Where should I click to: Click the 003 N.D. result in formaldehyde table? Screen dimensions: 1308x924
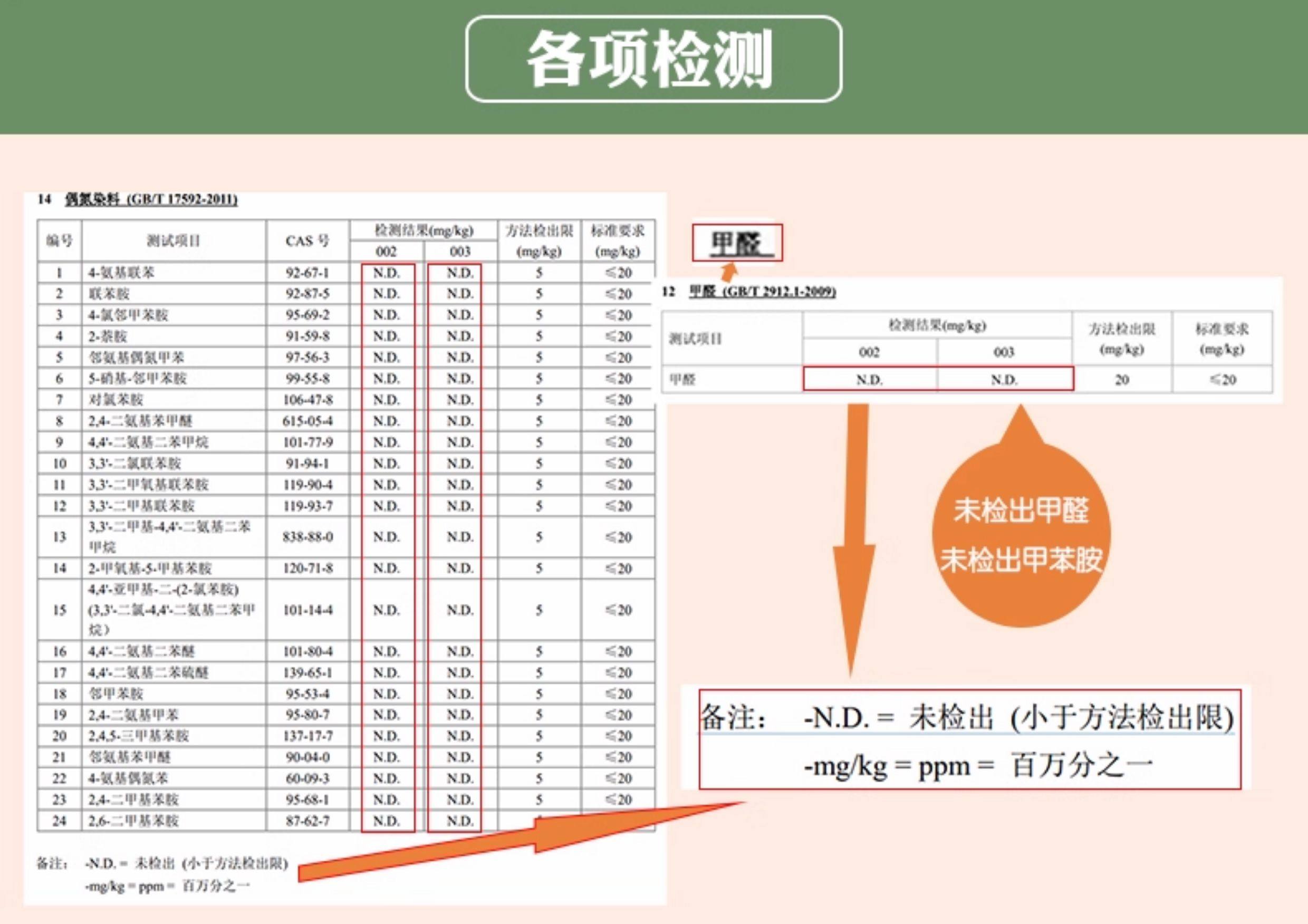click(x=1004, y=380)
